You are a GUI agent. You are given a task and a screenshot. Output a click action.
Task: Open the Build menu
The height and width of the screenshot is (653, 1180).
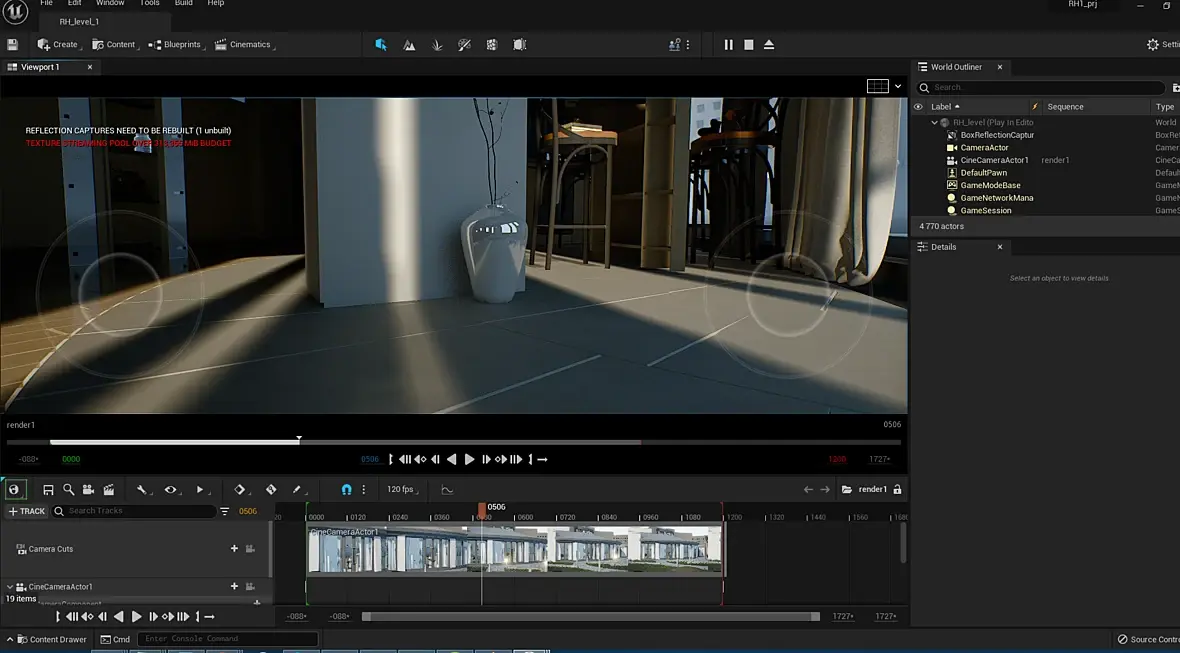pyautogui.click(x=184, y=4)
